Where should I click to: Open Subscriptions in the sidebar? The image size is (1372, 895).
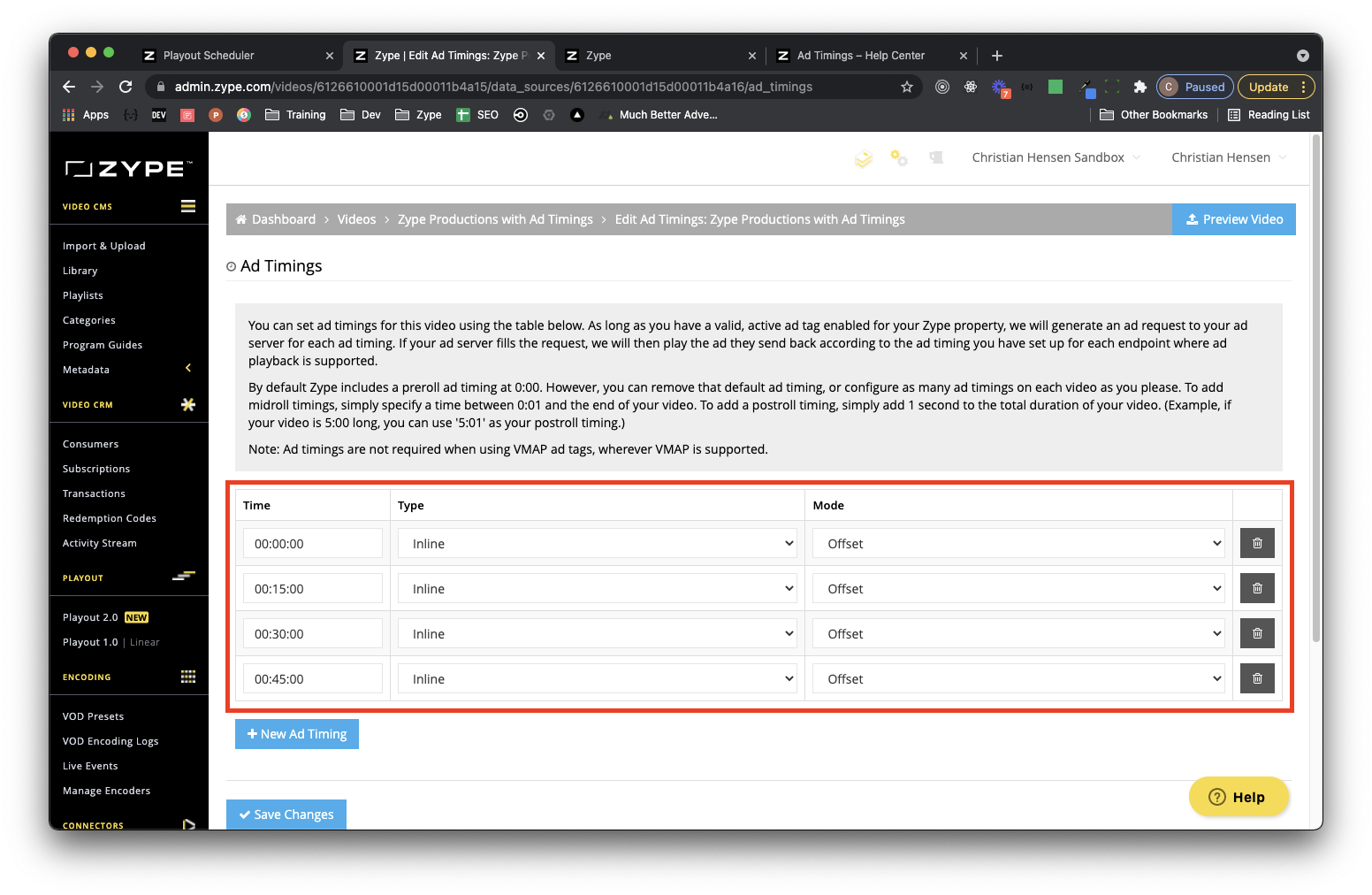click(x=96, y=469)
